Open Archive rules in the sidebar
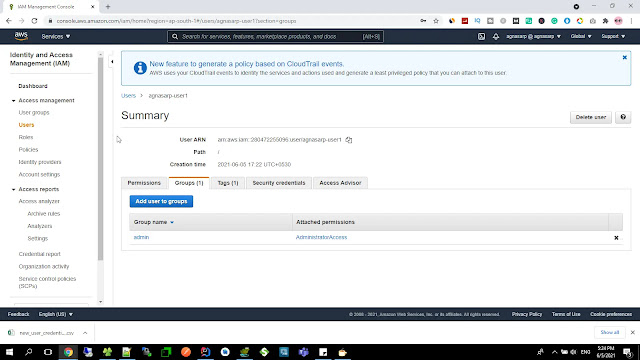 (x=43, y=213)
